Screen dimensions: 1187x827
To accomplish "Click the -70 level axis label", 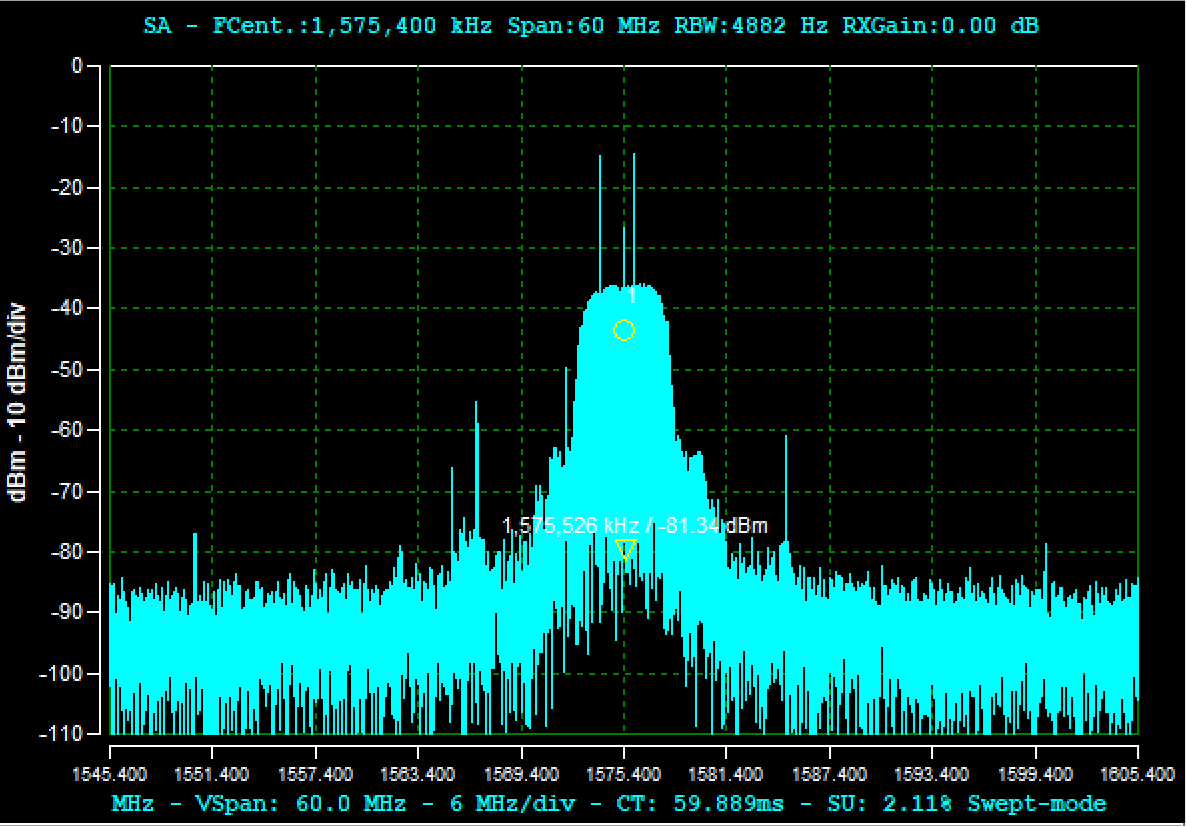I will coord(67,492).
